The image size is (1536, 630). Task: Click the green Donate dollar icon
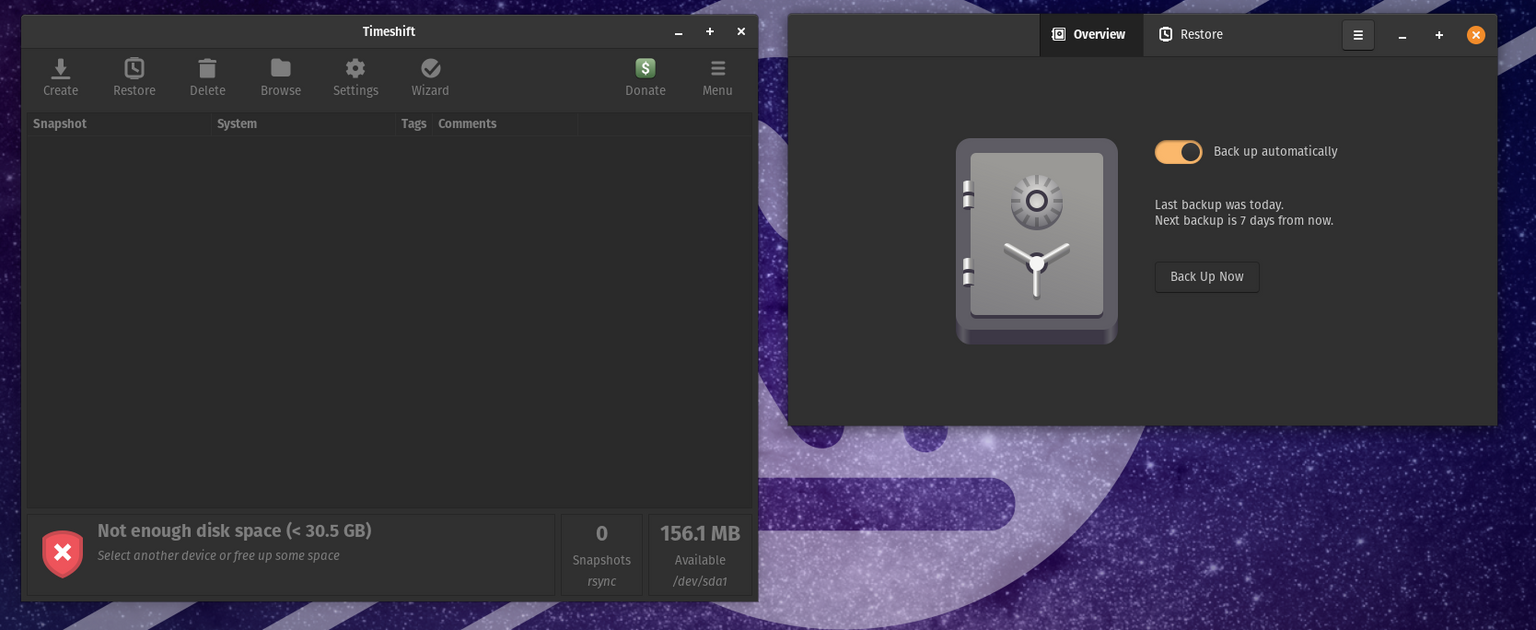(x=645, y=69)
